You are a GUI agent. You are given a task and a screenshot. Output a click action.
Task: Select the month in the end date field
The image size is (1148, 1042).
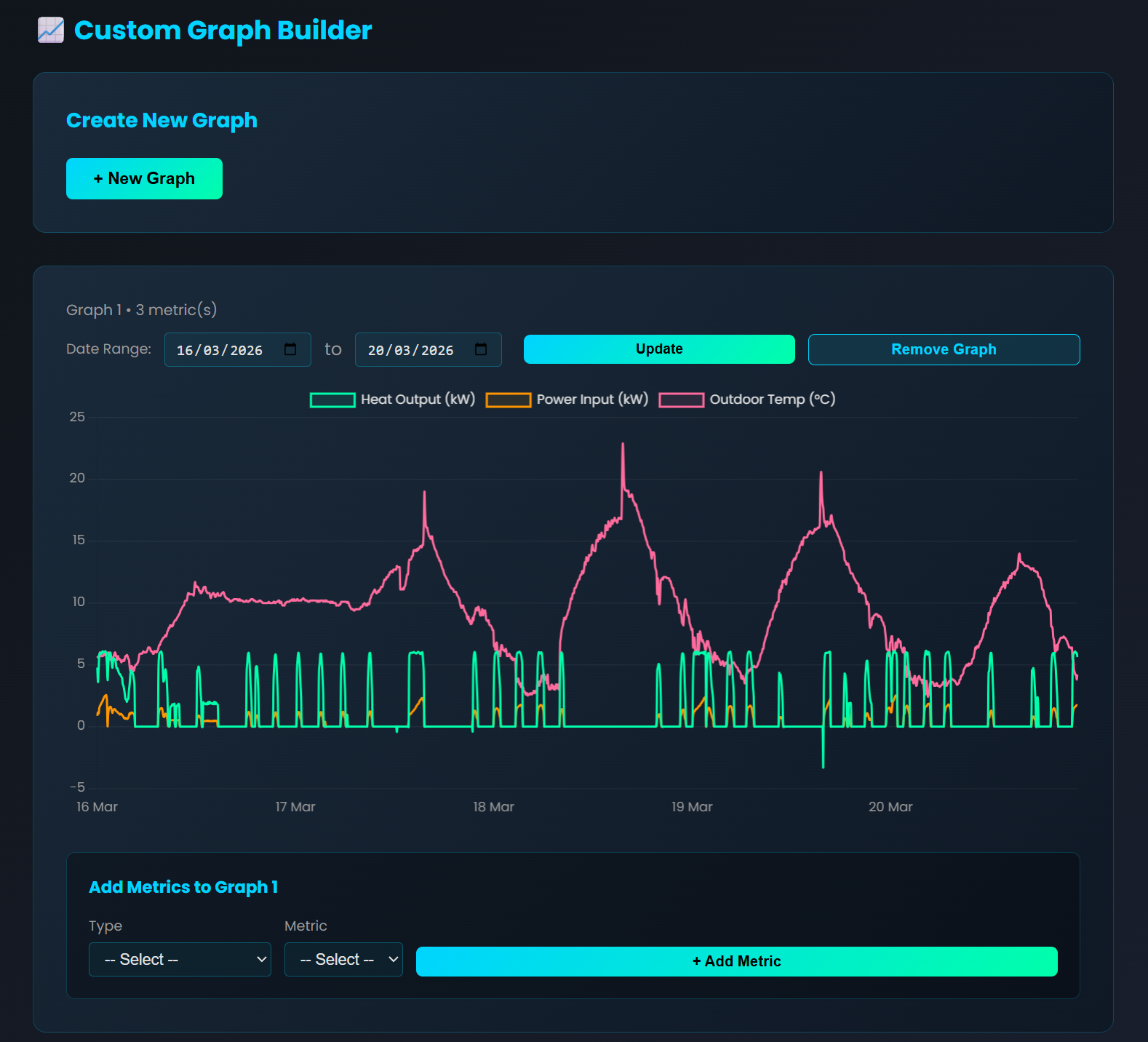pos(403,351)
